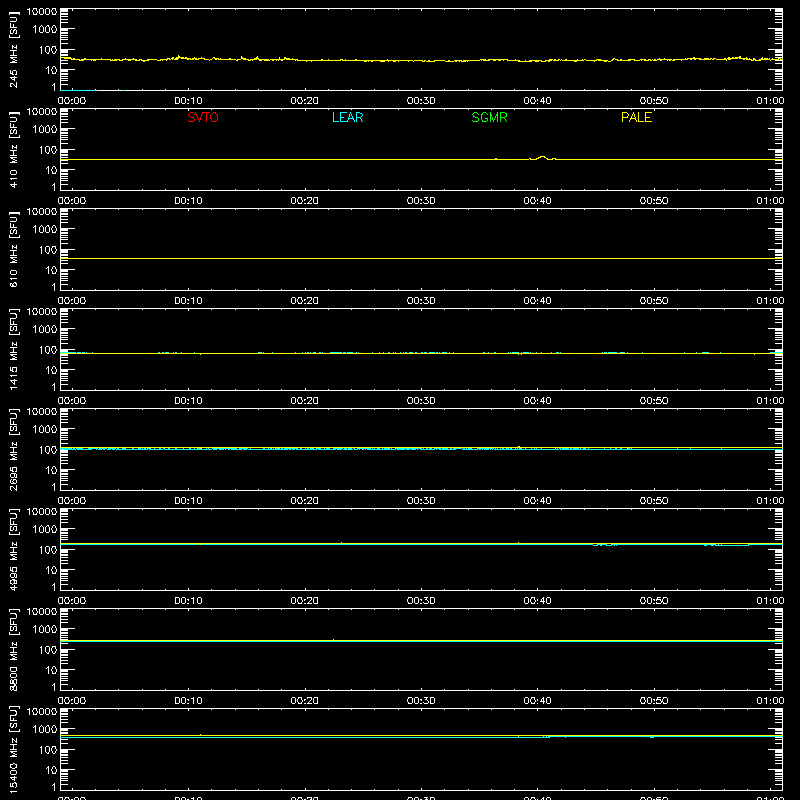Select the '245 MHz [SFU]' axis title
Screen dimensions: 800x800
pyautogui.click(x=13, y=49)
